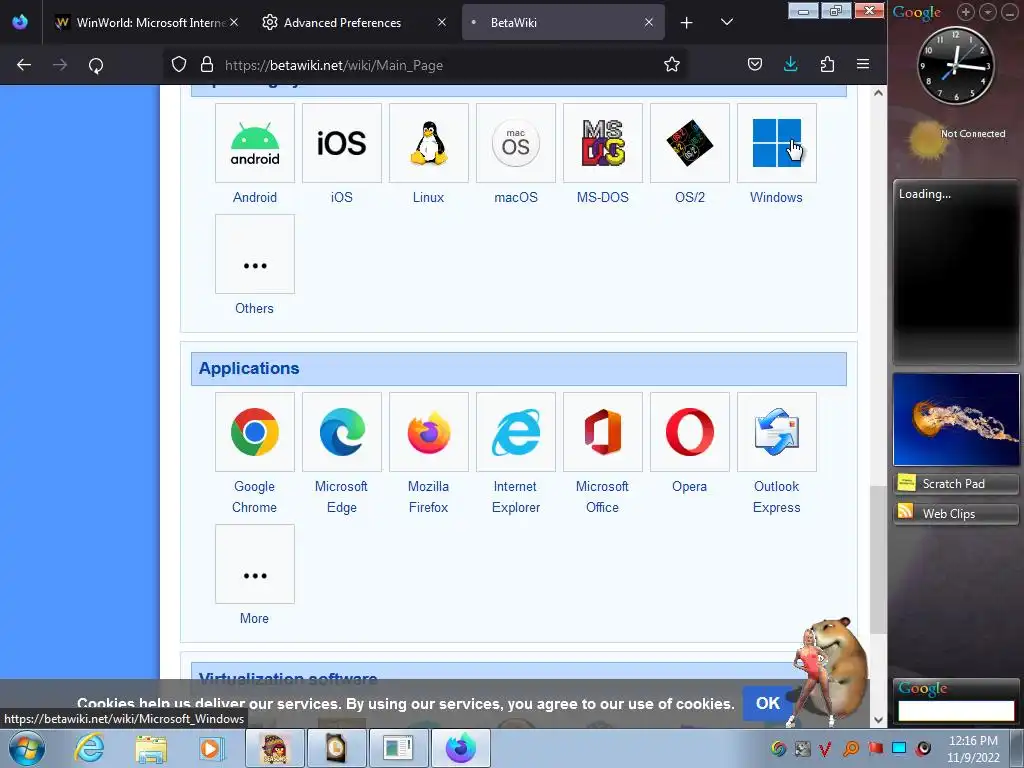Screen dimensions: 1024x768
Task: Open Windows Explorer folder on taskbar
Action: pos(150,748)
